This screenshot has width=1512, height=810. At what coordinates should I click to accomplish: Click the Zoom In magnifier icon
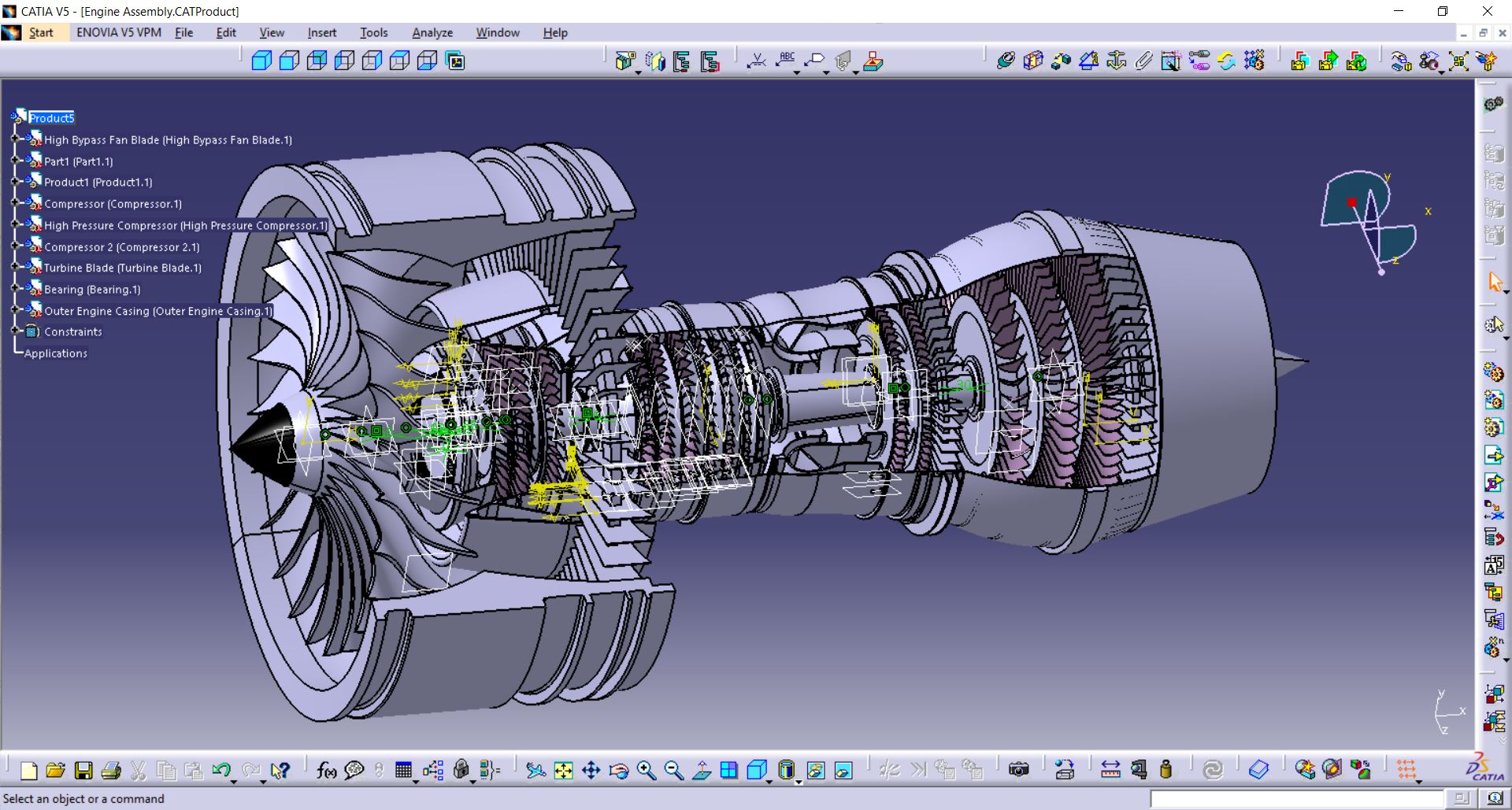click(646, 770)
